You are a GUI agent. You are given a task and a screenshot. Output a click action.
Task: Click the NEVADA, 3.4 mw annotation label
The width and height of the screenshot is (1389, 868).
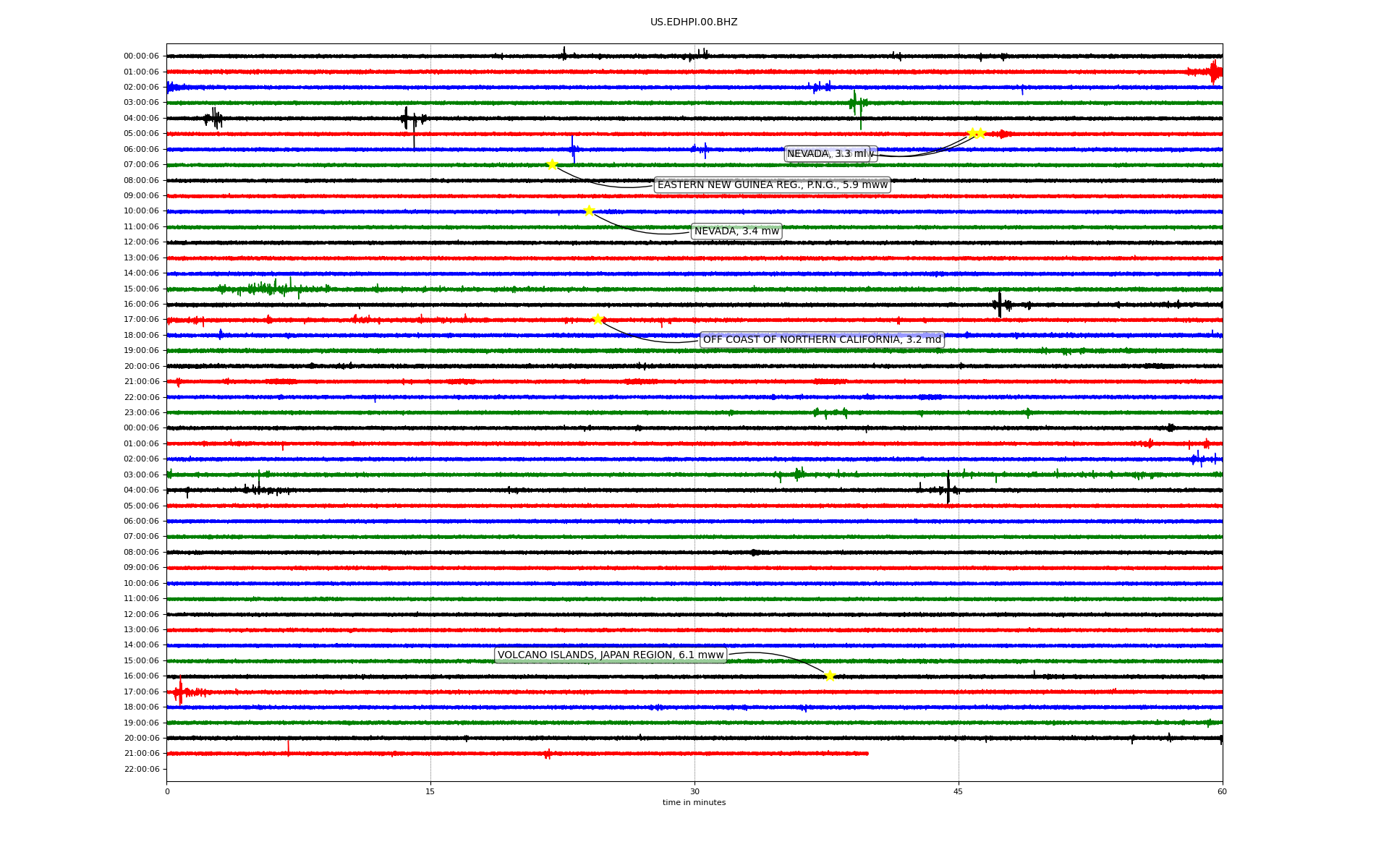click(x=736, y=231)
